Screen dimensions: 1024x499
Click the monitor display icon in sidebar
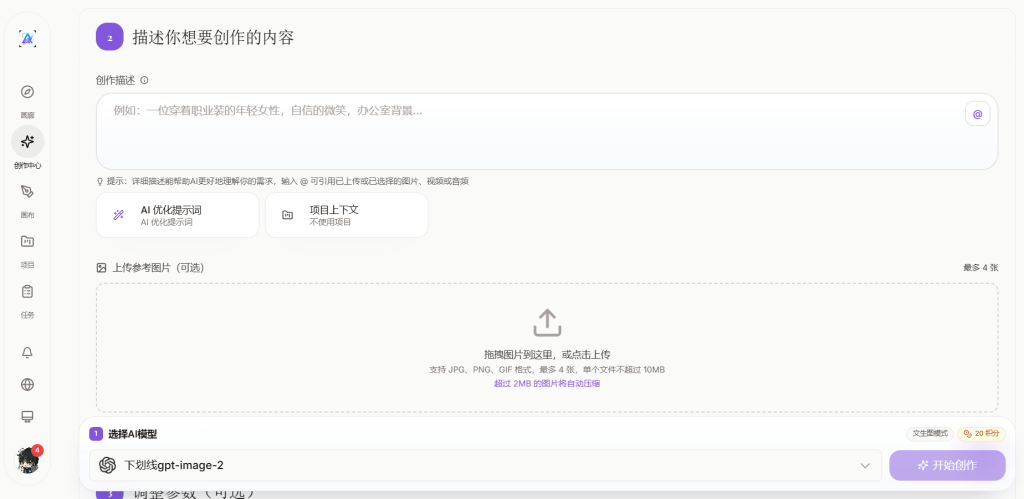click(x=27, y=417)
